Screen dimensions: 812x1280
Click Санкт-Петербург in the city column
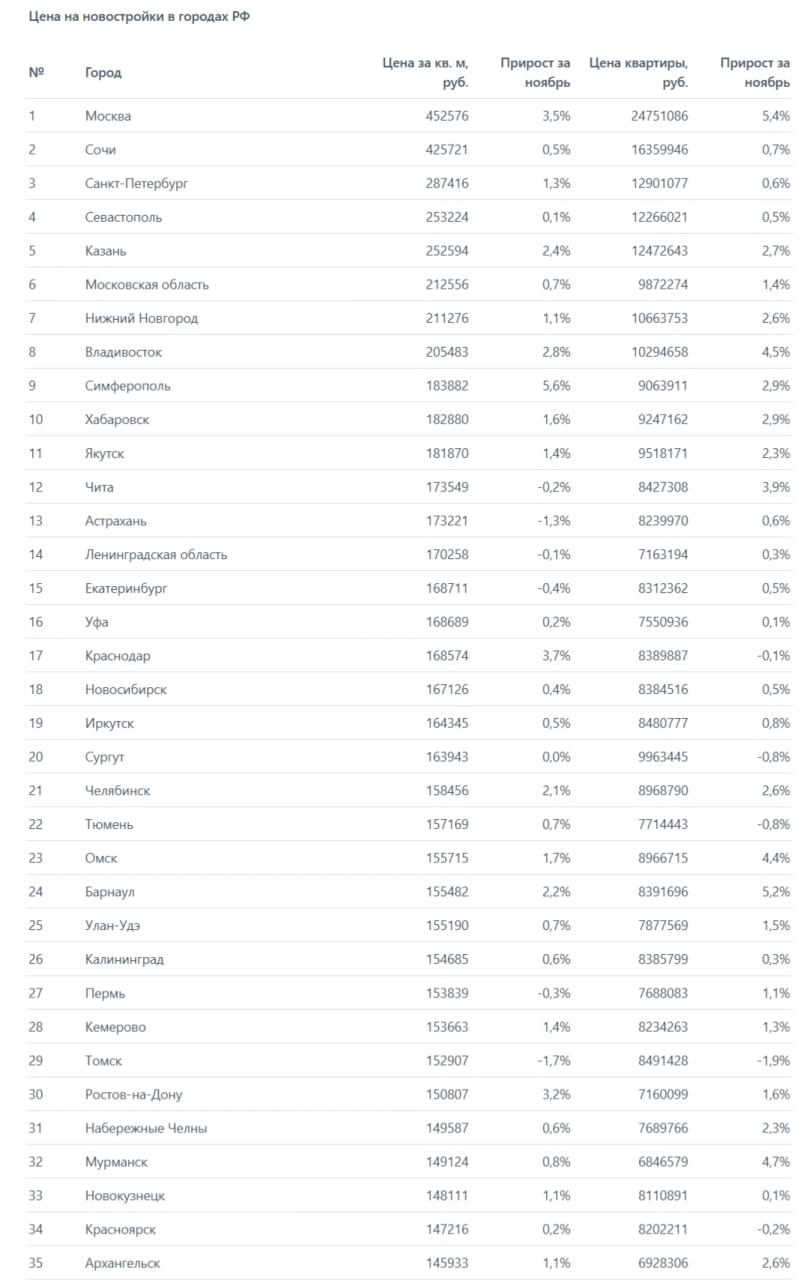(x=136, y=184)
